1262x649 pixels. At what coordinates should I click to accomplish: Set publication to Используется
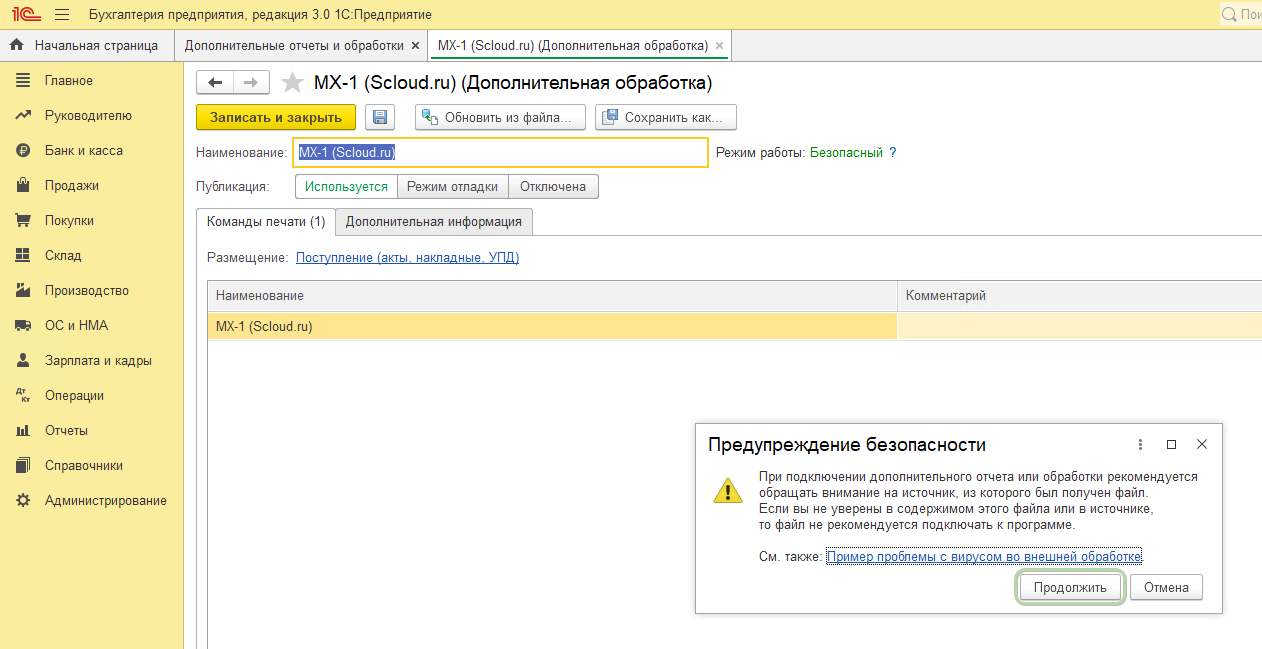click(346, 186)
